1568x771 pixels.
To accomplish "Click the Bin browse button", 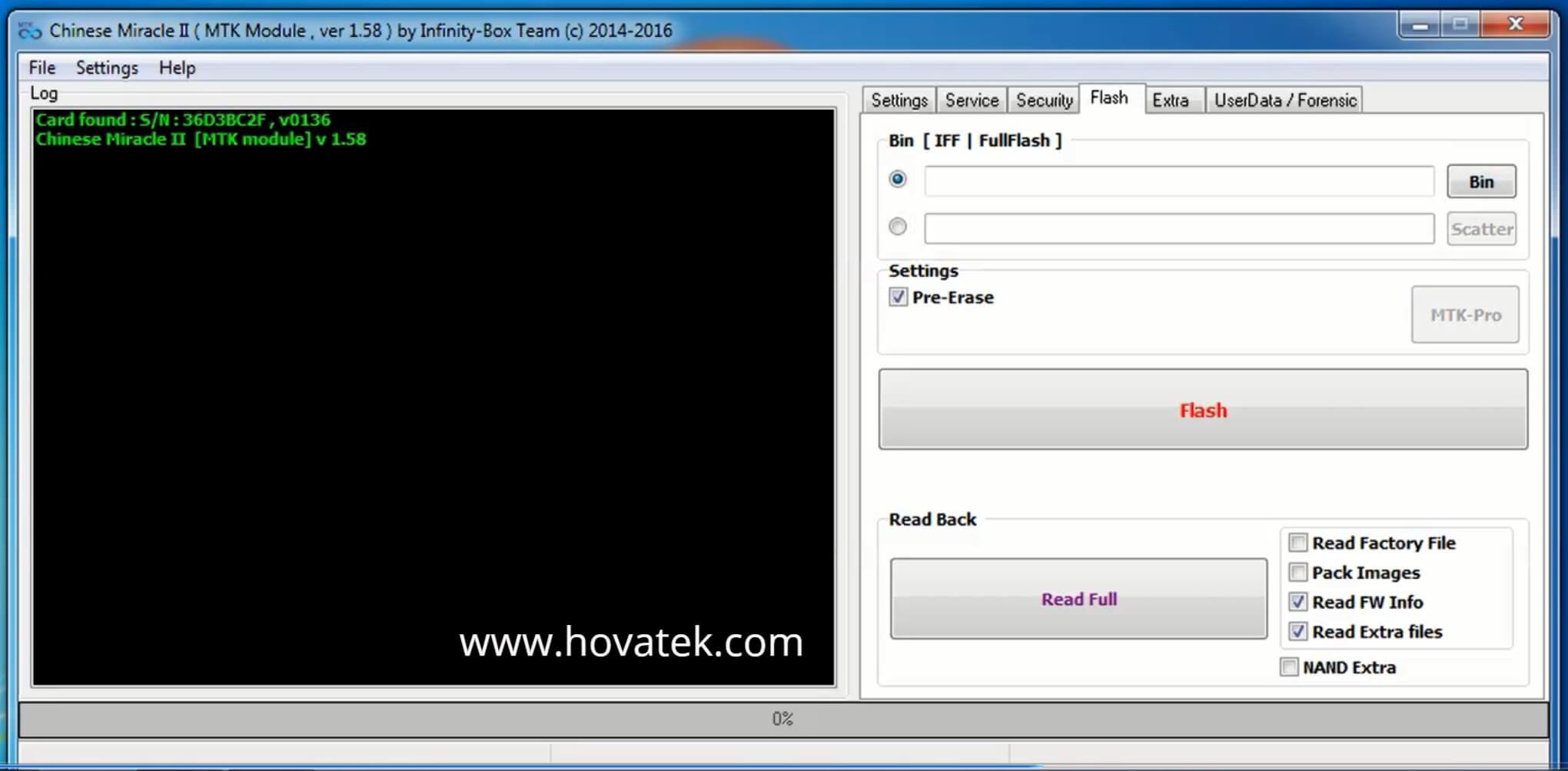I will [x=1481, y=181].
